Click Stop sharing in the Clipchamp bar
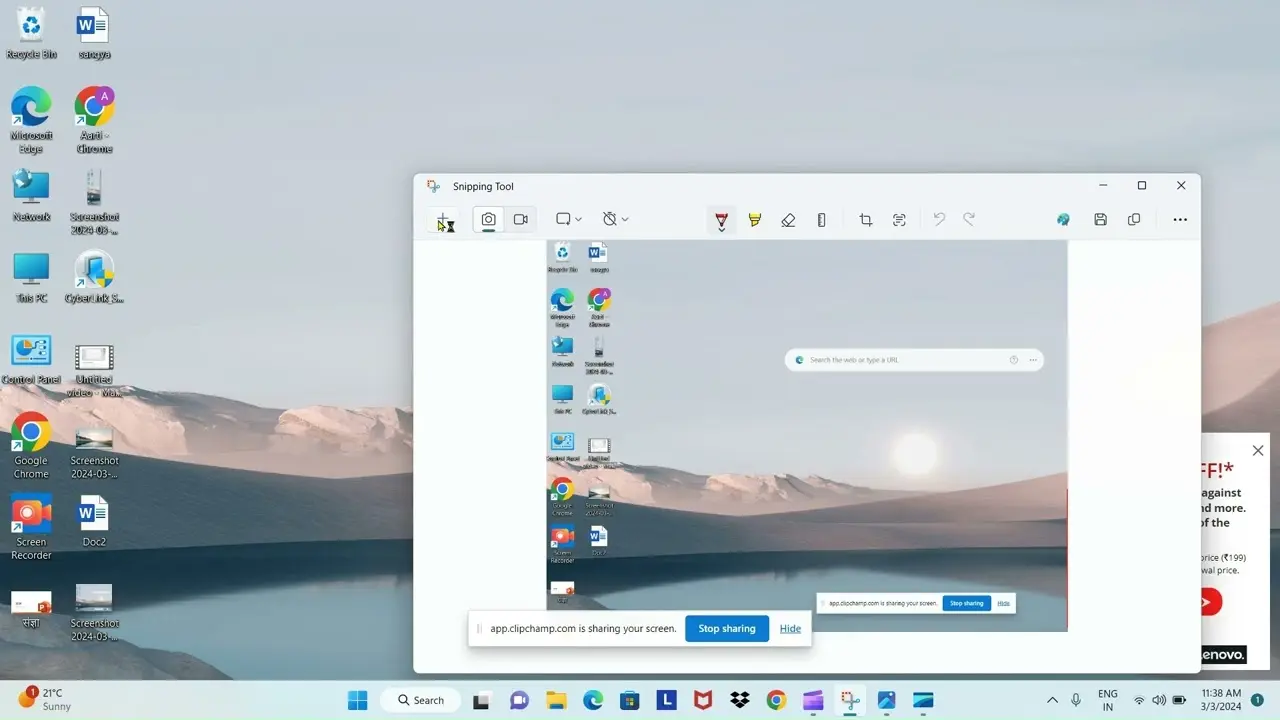 [727, 629]
